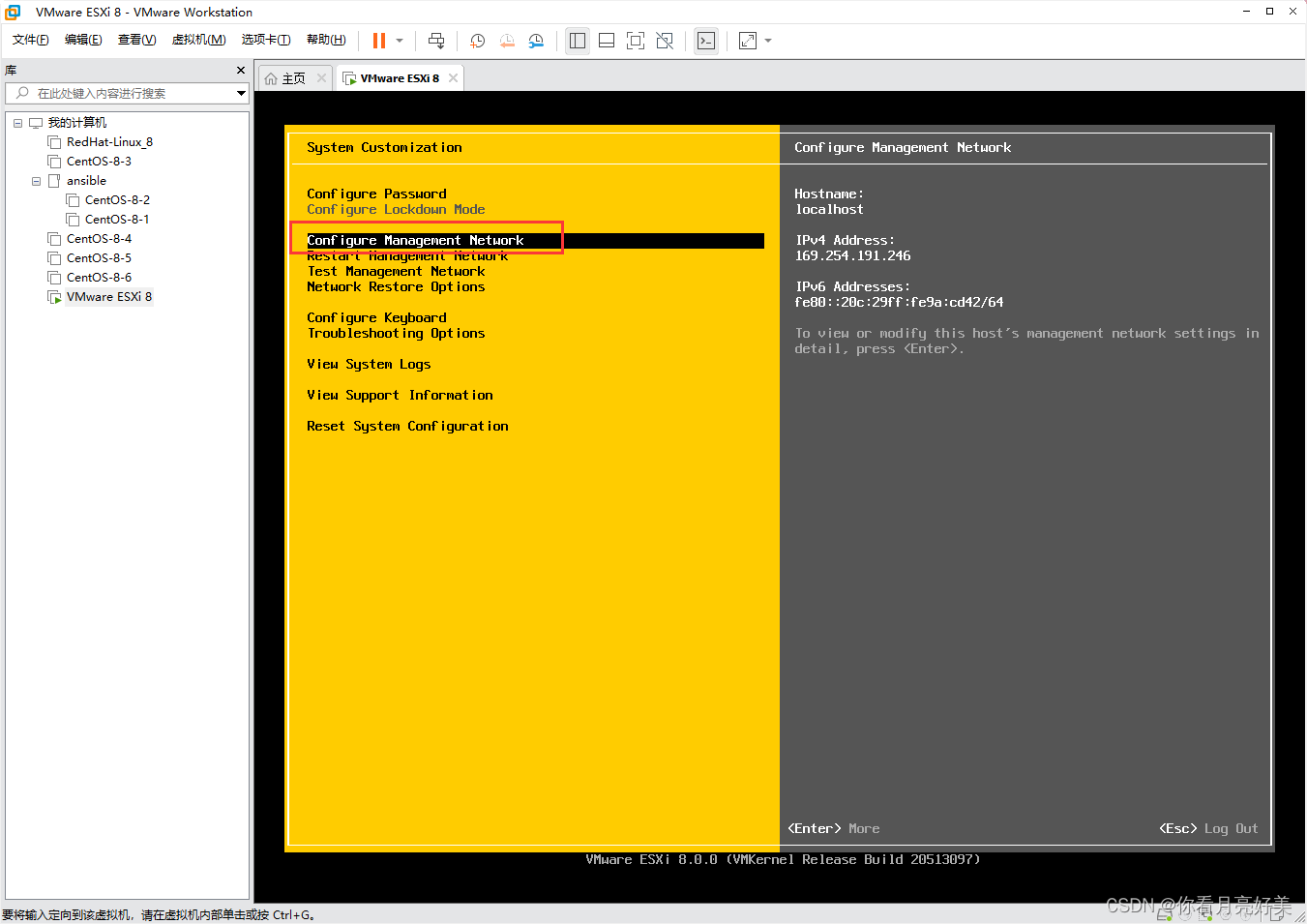Switch to Unity mode

click(665, 41)
